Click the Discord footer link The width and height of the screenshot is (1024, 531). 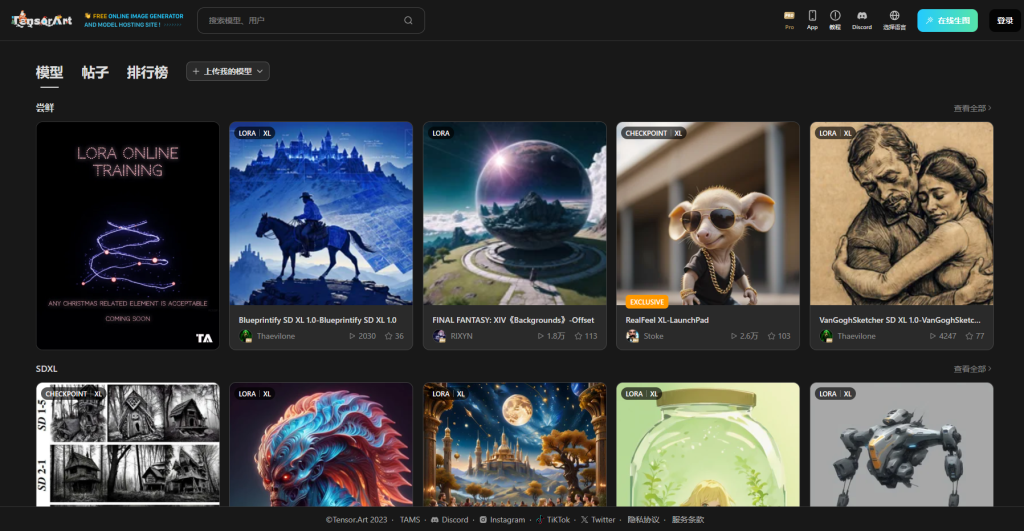point(449,520)
